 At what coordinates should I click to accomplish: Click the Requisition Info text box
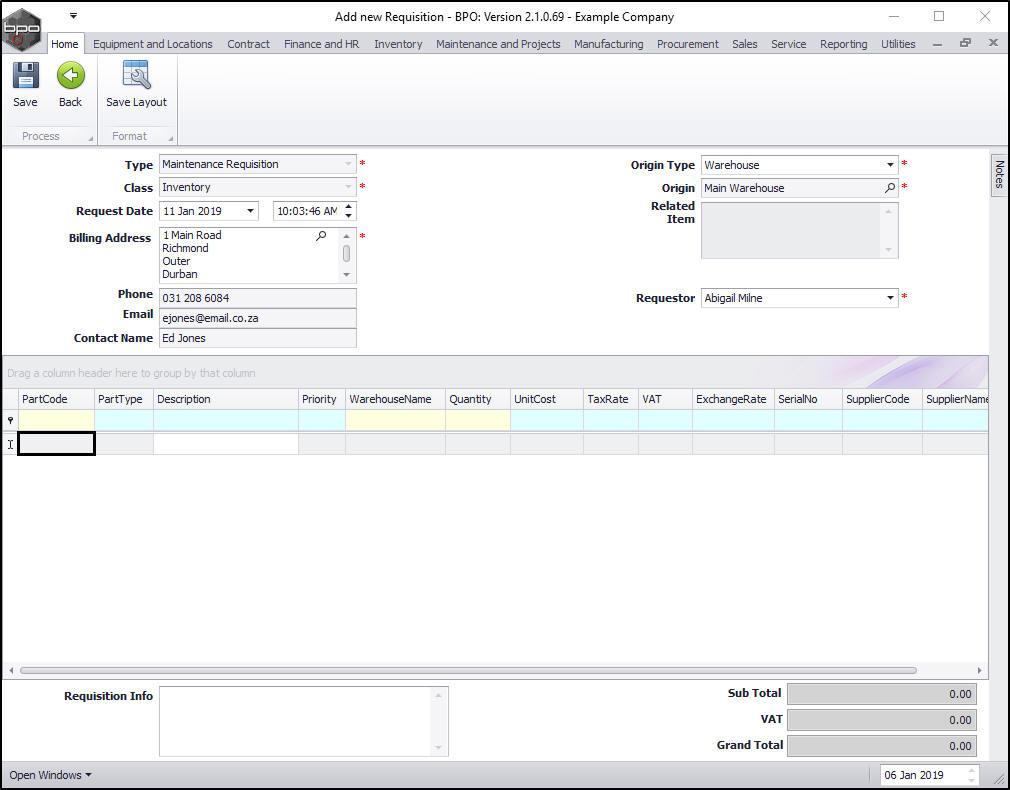coord(303,721)
